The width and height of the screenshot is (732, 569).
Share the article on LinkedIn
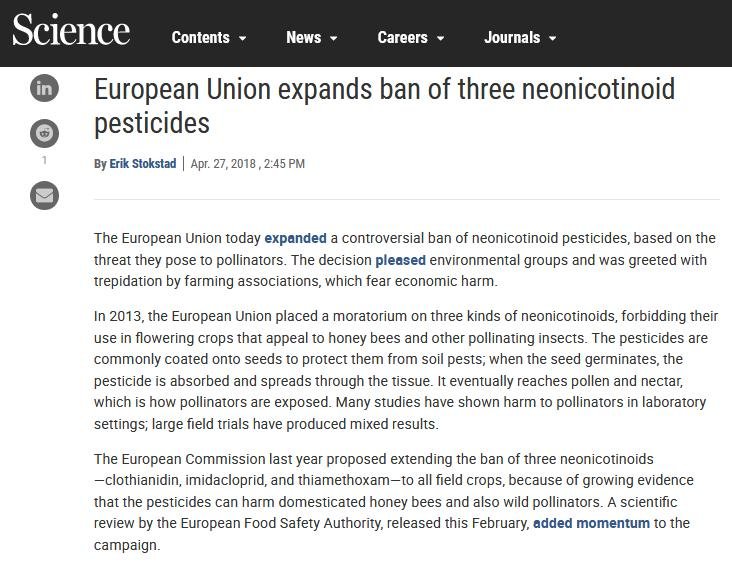[x=44, y=88]
